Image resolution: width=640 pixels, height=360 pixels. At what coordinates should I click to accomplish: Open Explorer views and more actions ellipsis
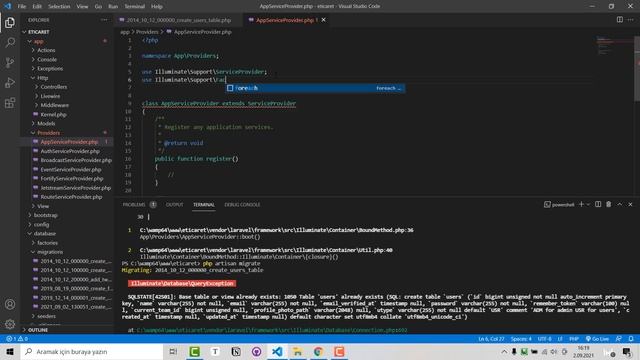pos(104,20)
